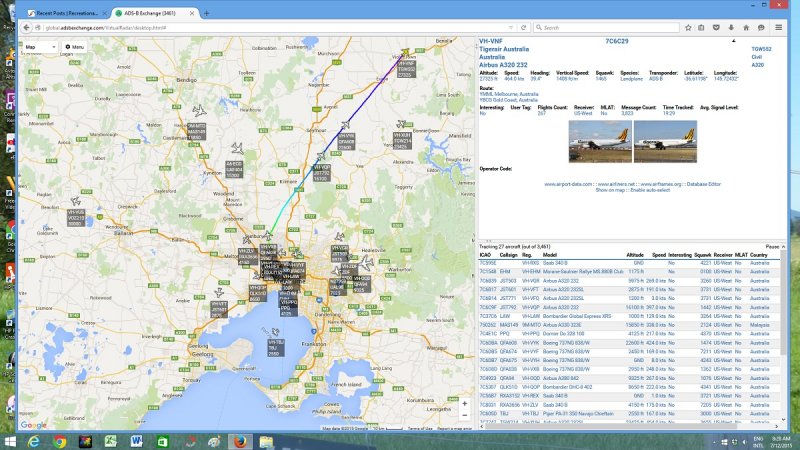The height and width of the screenshot is (450, 800).
Task: Select the VH-TBJ aircraft over the bay
Action: tap(275, 332)
